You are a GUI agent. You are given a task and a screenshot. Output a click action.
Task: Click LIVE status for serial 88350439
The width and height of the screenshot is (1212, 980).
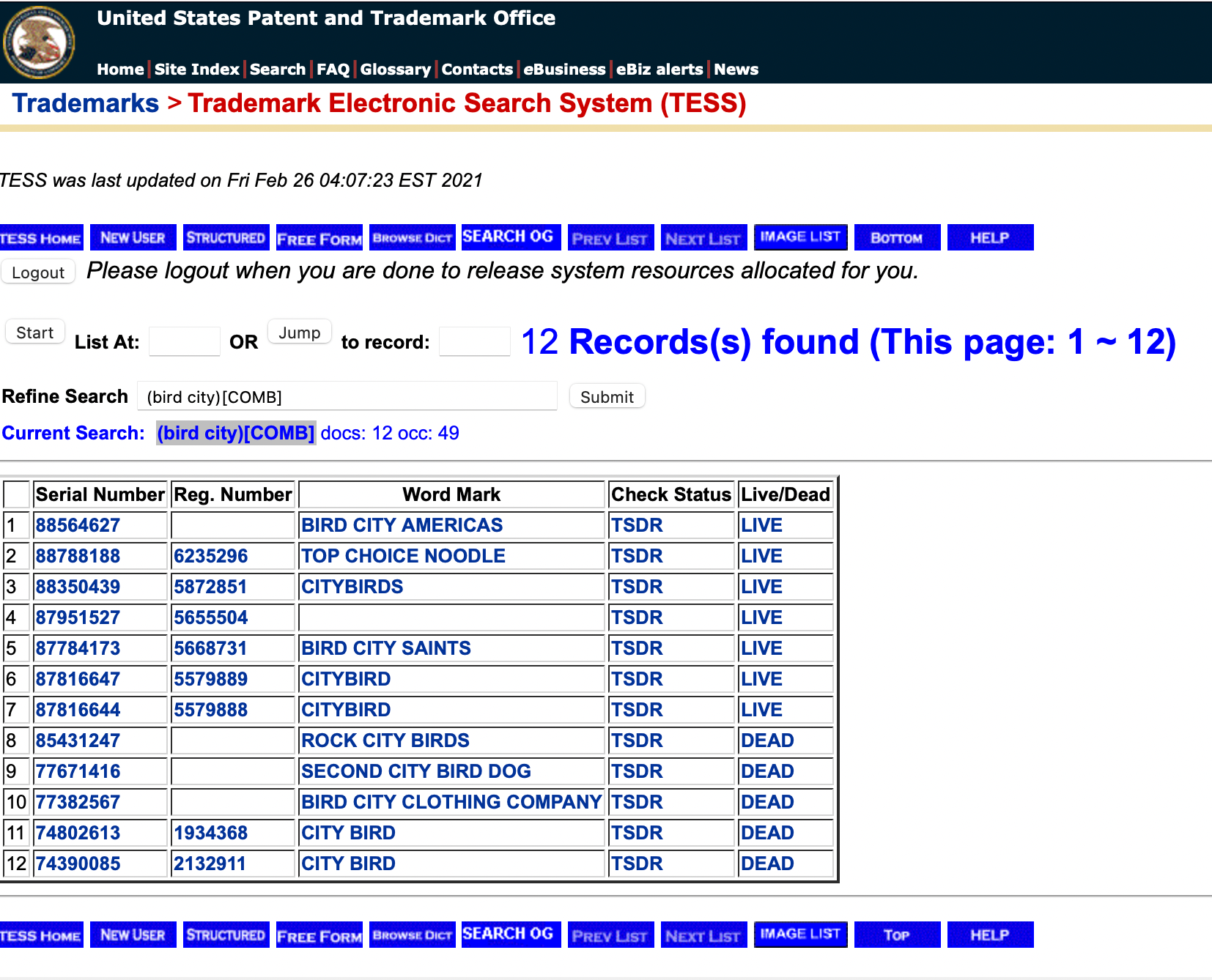pos(761,587)
